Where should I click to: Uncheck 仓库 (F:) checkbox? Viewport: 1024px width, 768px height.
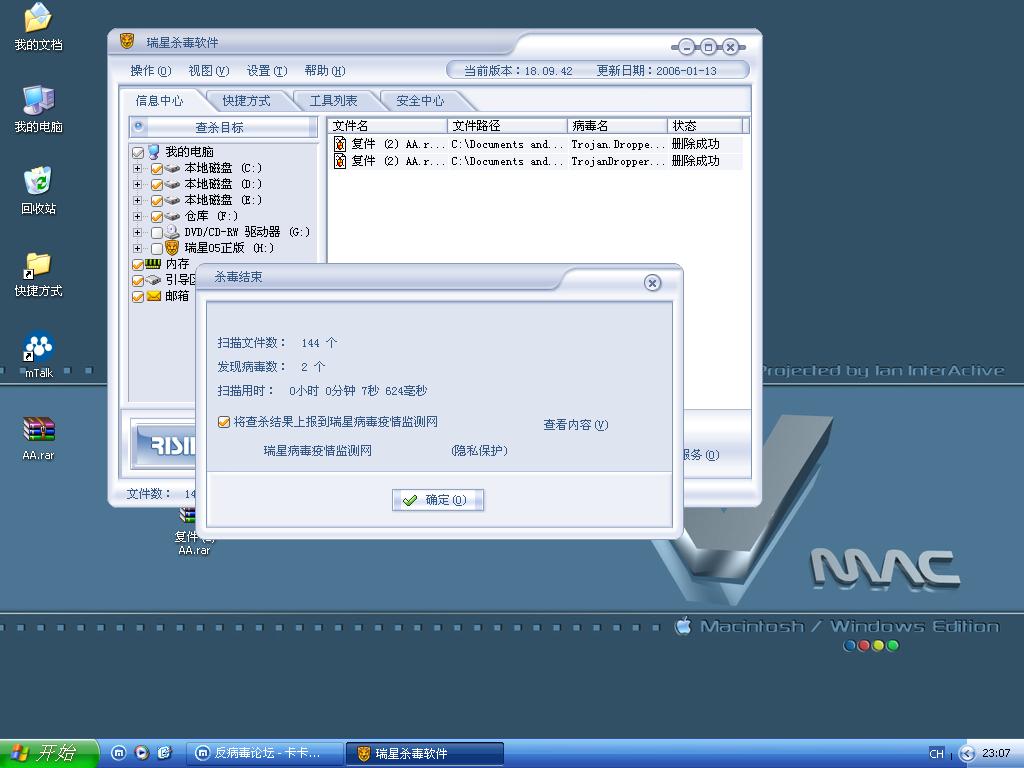coord(157,216)
